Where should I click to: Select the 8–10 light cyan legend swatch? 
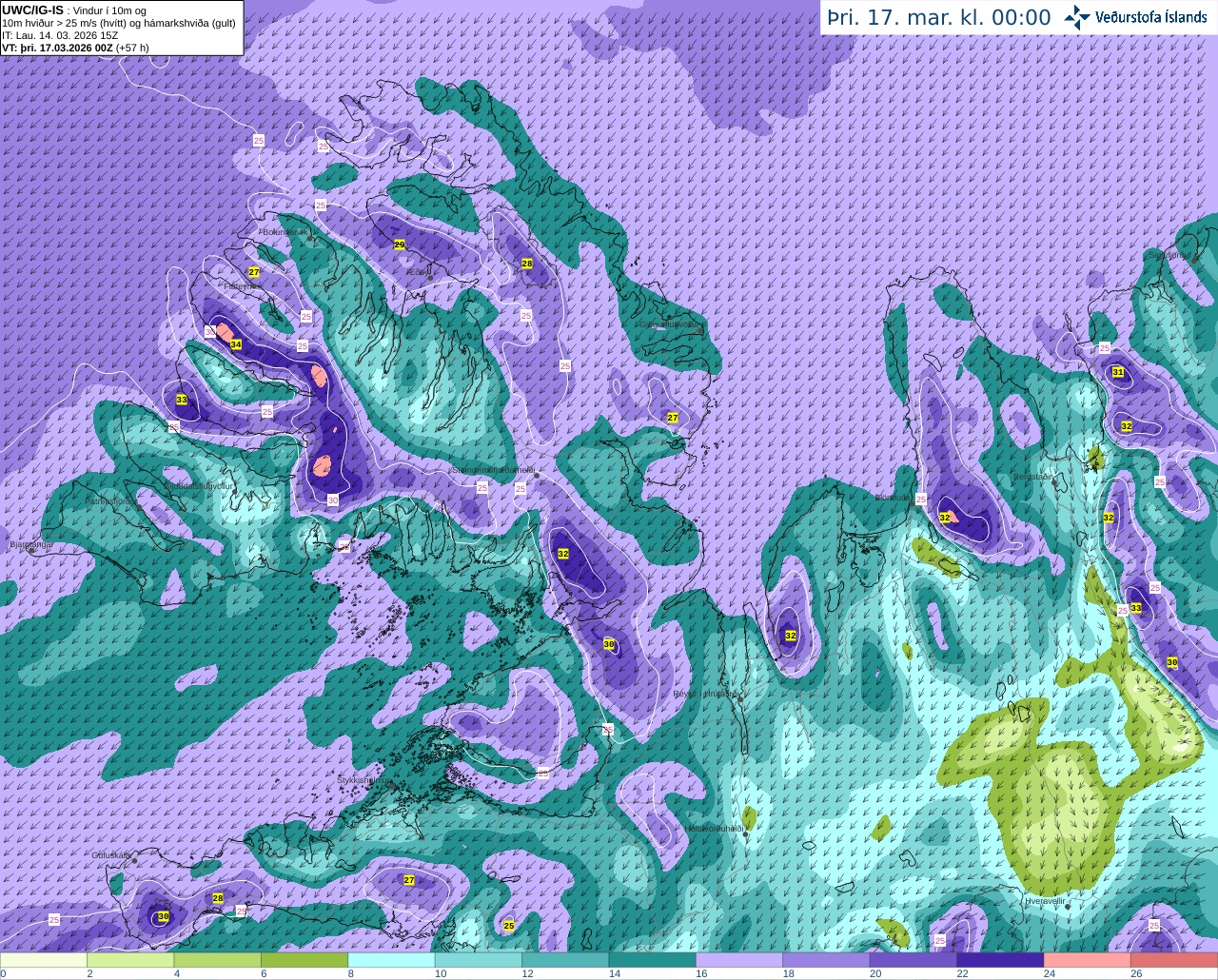[x=392, y=960]
